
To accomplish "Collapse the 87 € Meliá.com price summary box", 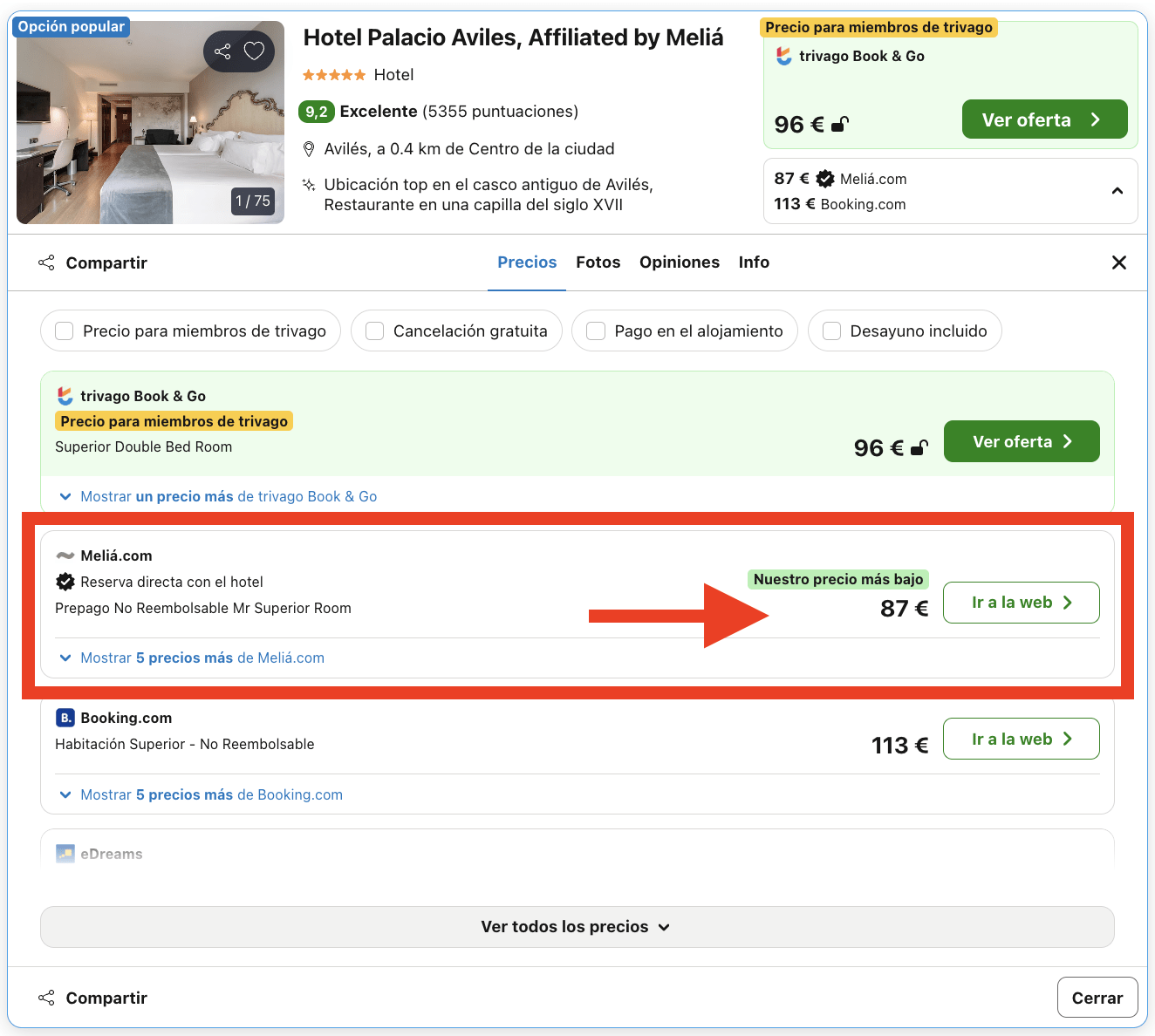I will click(1117, 189).
